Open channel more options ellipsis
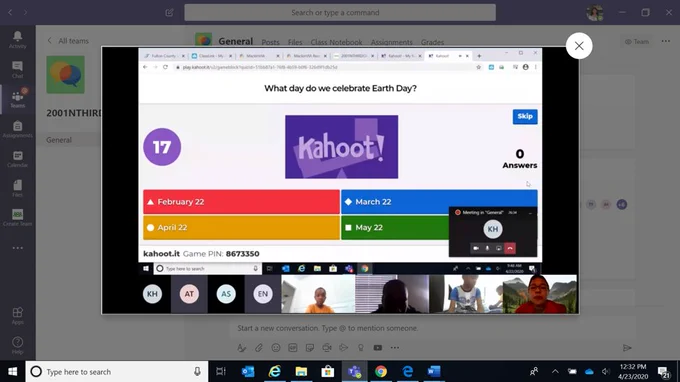The height and width of the screenshot is (382, 680). 666,41
